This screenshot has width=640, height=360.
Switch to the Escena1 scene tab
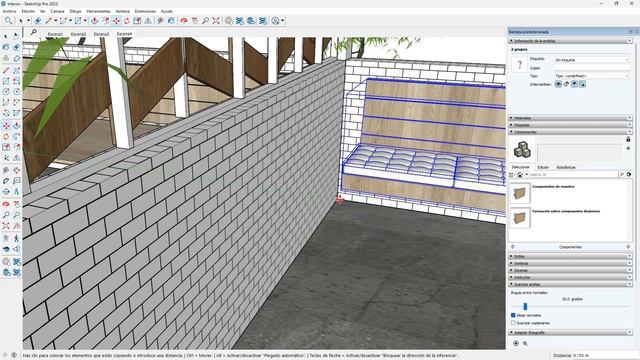click(x=55, y=34)
